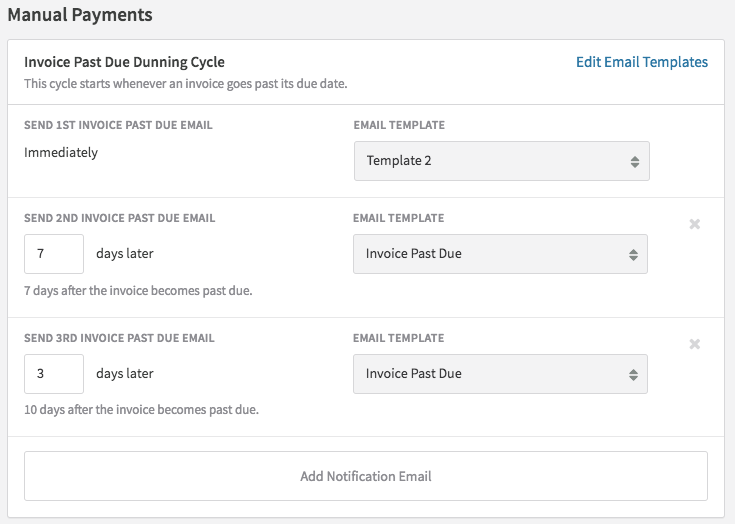Click the Send 1st Invoice Past Due Email label

pyautogui.click(x=118, y=125)
